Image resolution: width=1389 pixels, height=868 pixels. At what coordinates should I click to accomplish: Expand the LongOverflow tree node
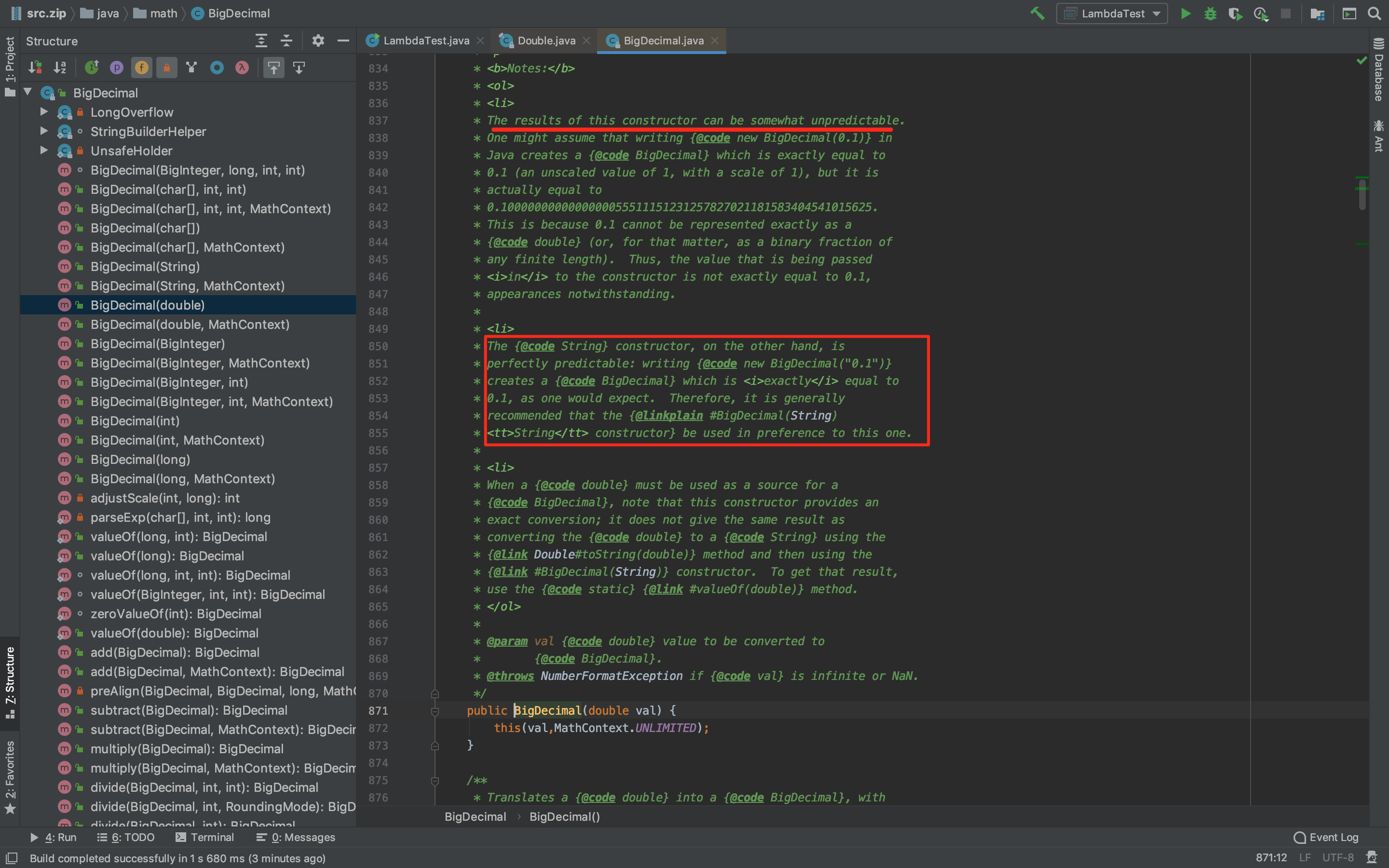pos(43,112)
